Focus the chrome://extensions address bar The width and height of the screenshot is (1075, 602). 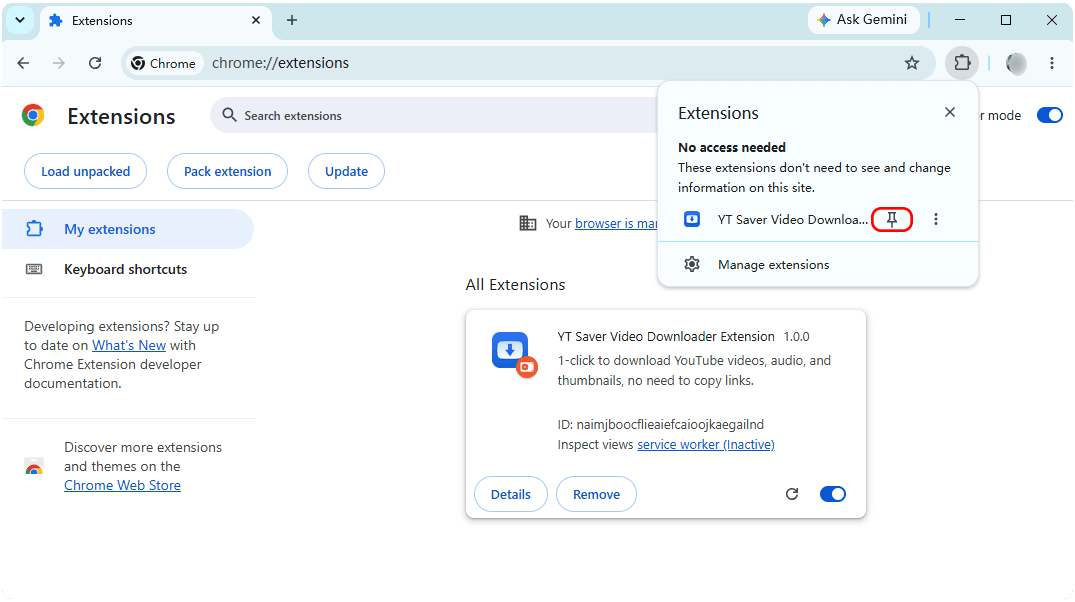coord(528,63)
